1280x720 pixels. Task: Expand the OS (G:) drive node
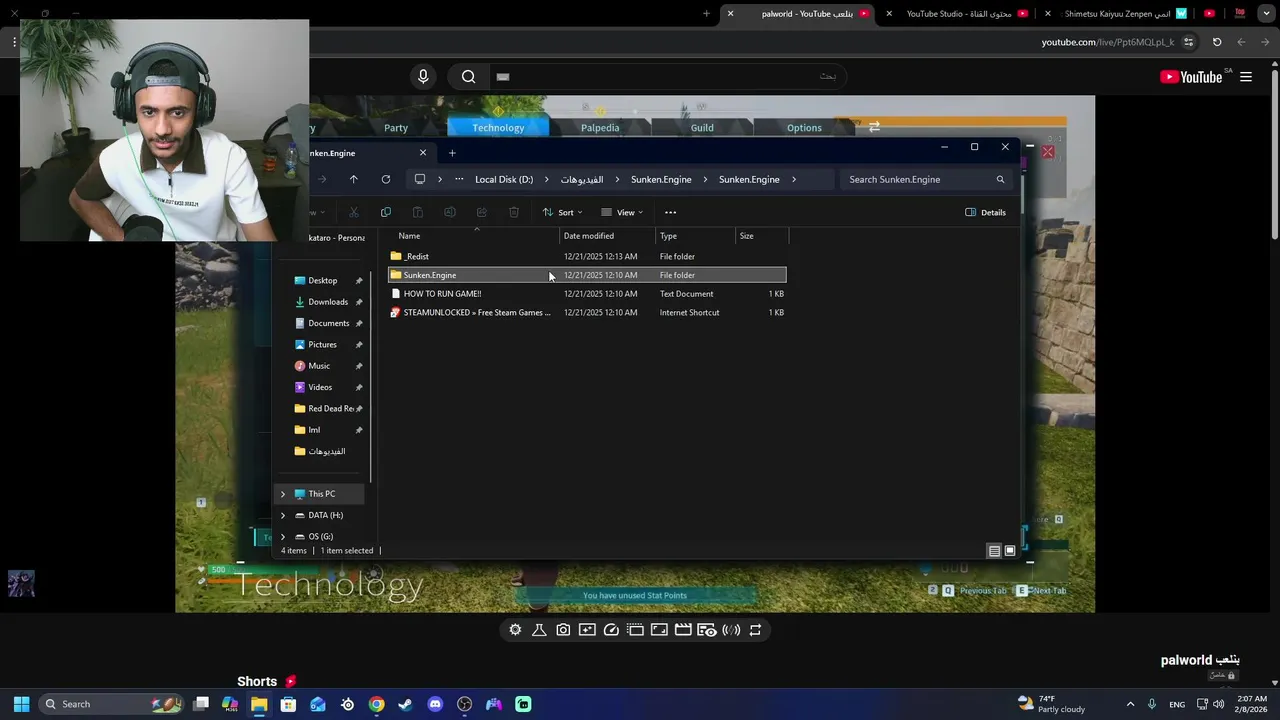pos(283,537)
